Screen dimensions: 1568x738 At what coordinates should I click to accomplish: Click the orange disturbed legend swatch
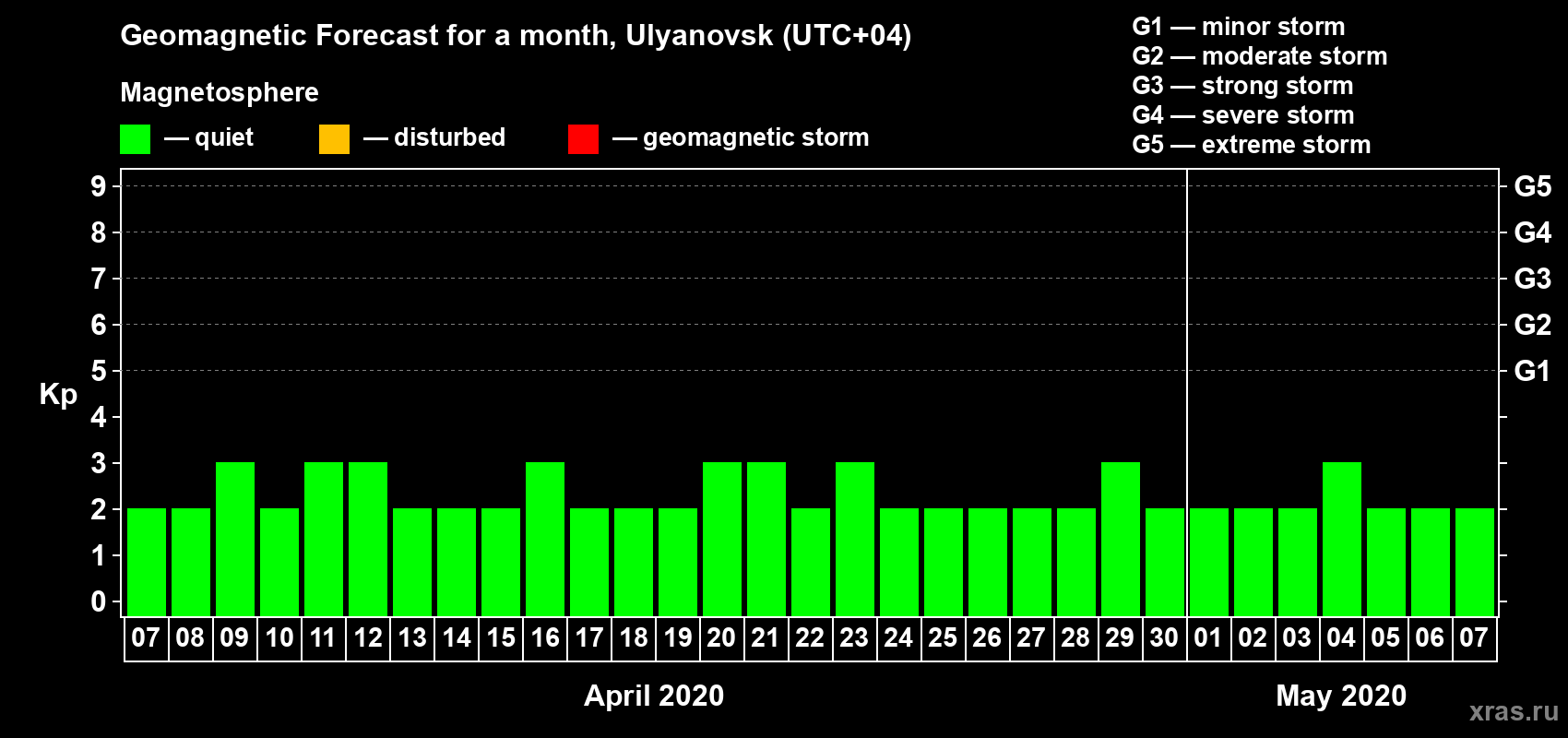pyautogui.click(x=334, y=139)
